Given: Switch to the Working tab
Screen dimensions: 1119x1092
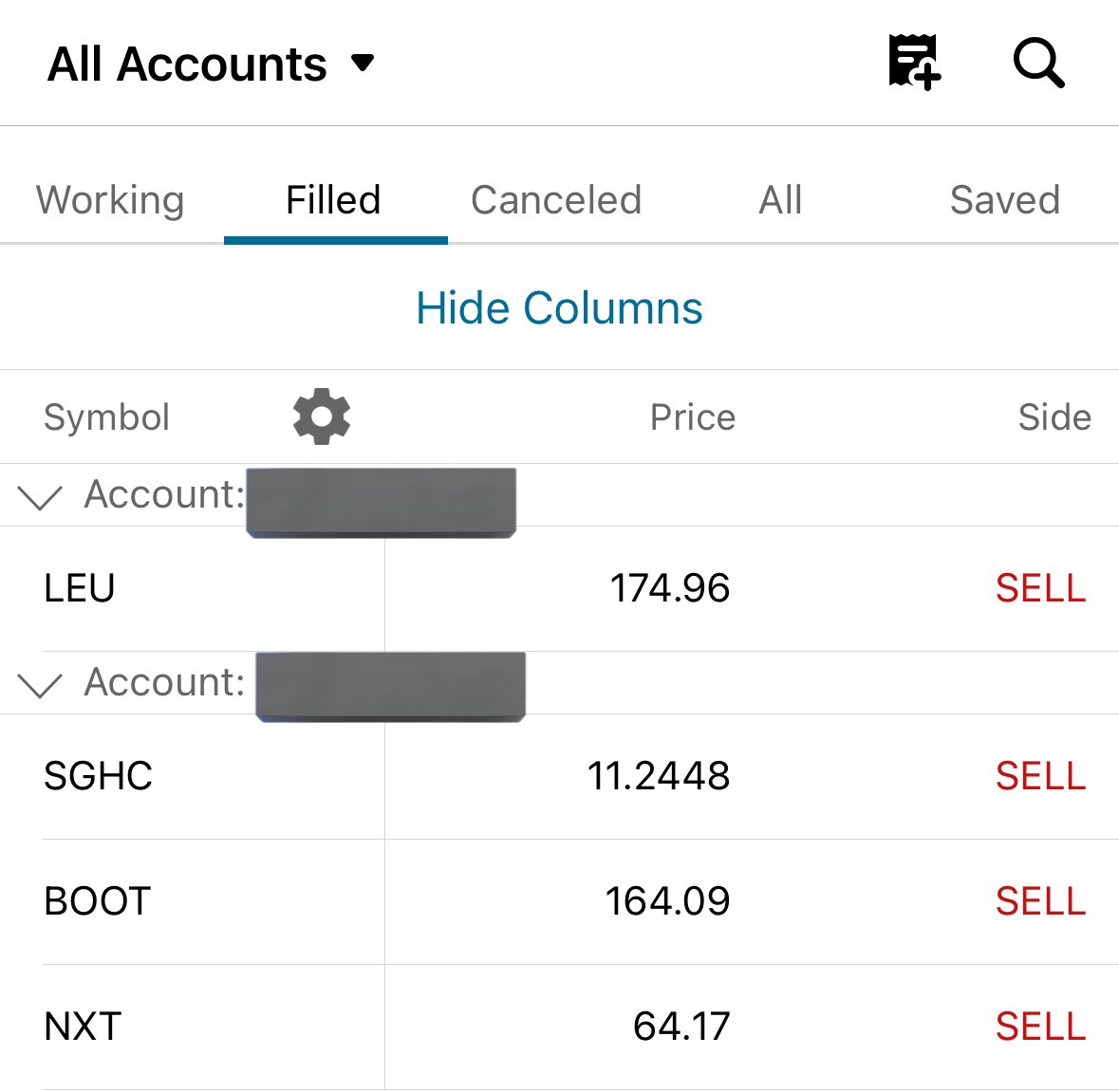Looking at the screenshot, I should coord(111,200).
